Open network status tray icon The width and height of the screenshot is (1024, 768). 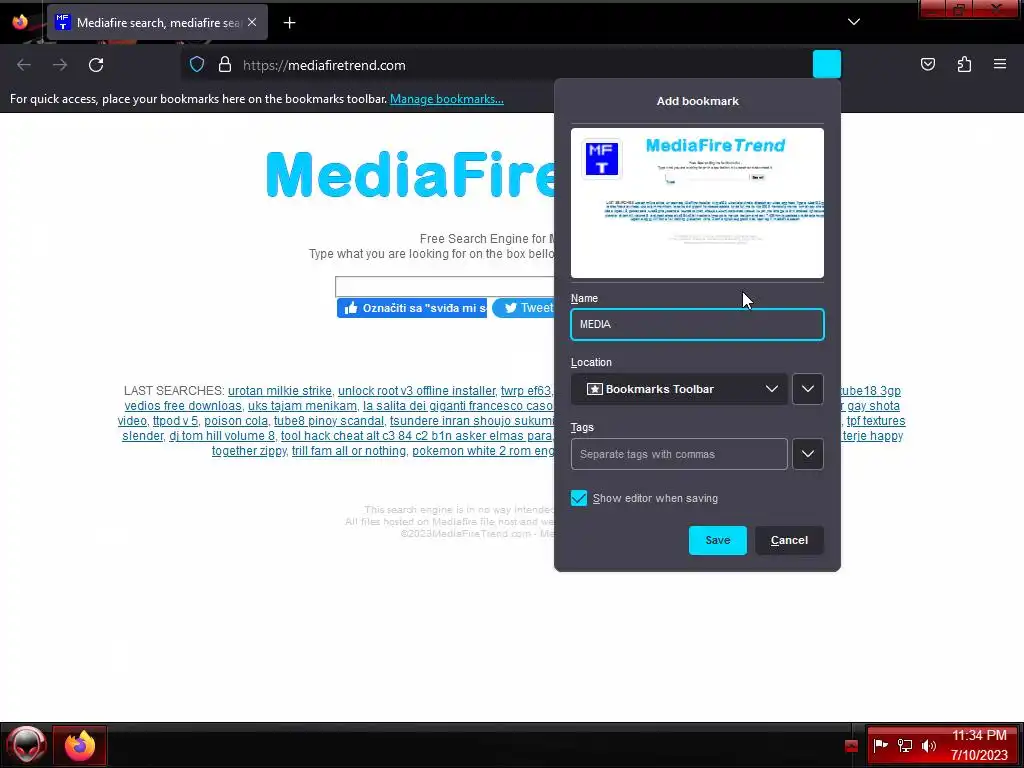(904, 745)
